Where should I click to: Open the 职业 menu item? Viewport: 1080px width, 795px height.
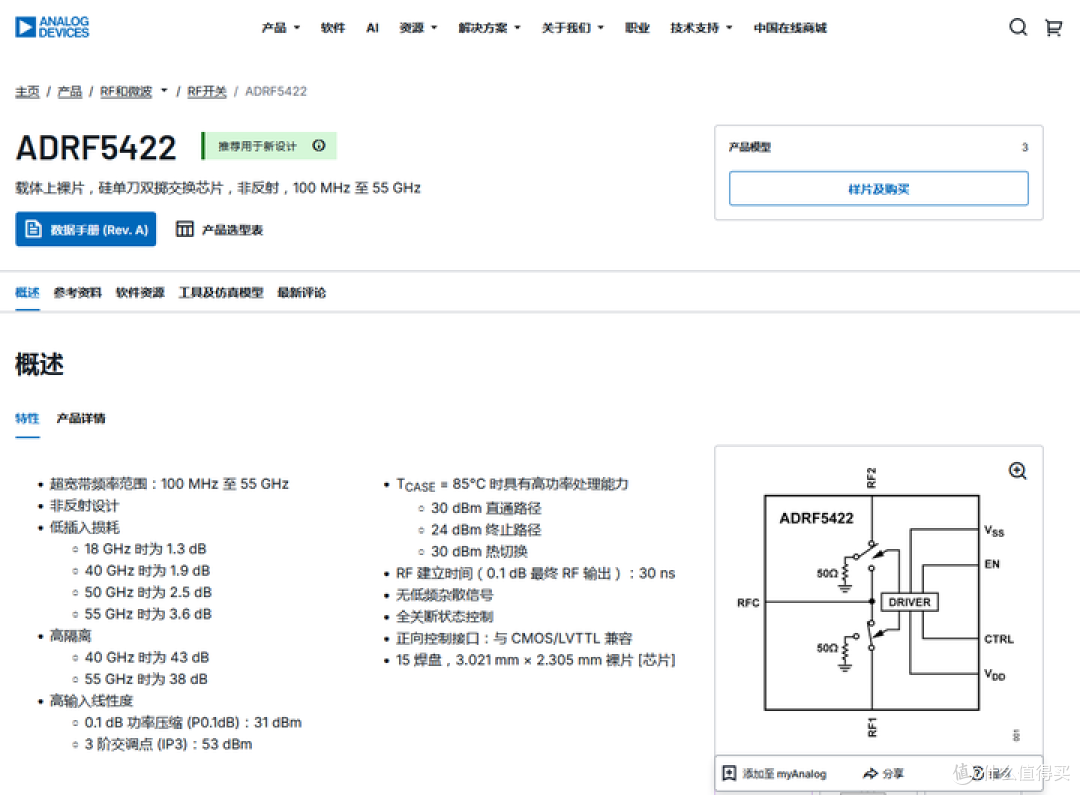pos(637,28)
